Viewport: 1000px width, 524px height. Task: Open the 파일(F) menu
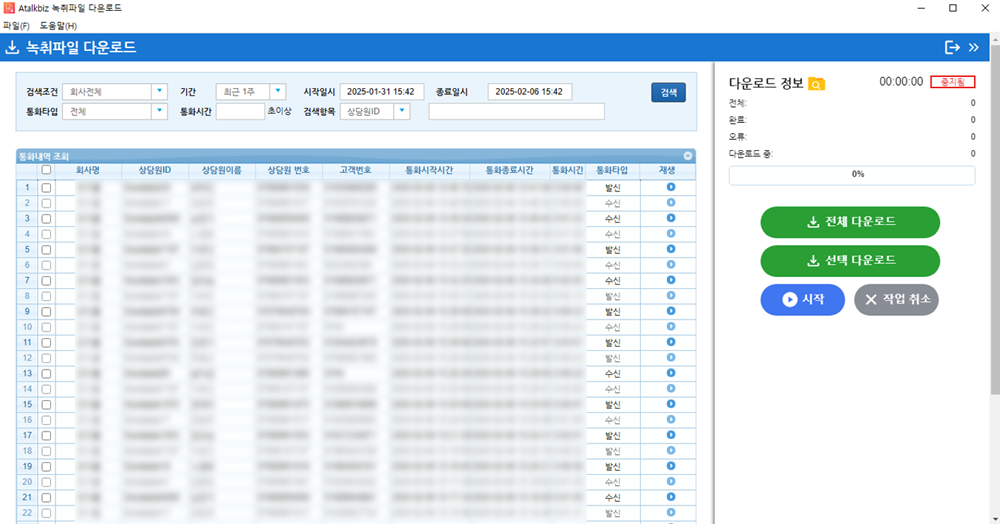17,25
